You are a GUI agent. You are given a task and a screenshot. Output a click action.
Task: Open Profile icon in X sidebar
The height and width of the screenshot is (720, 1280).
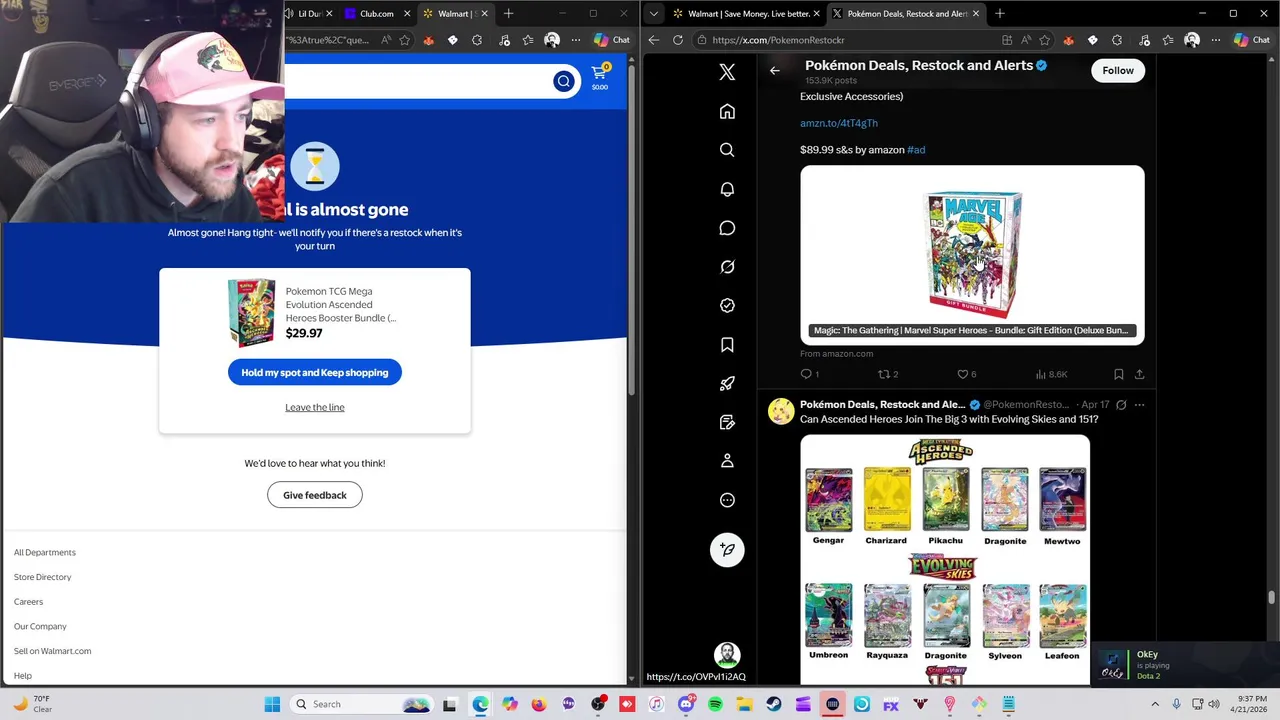coord(727,461)
